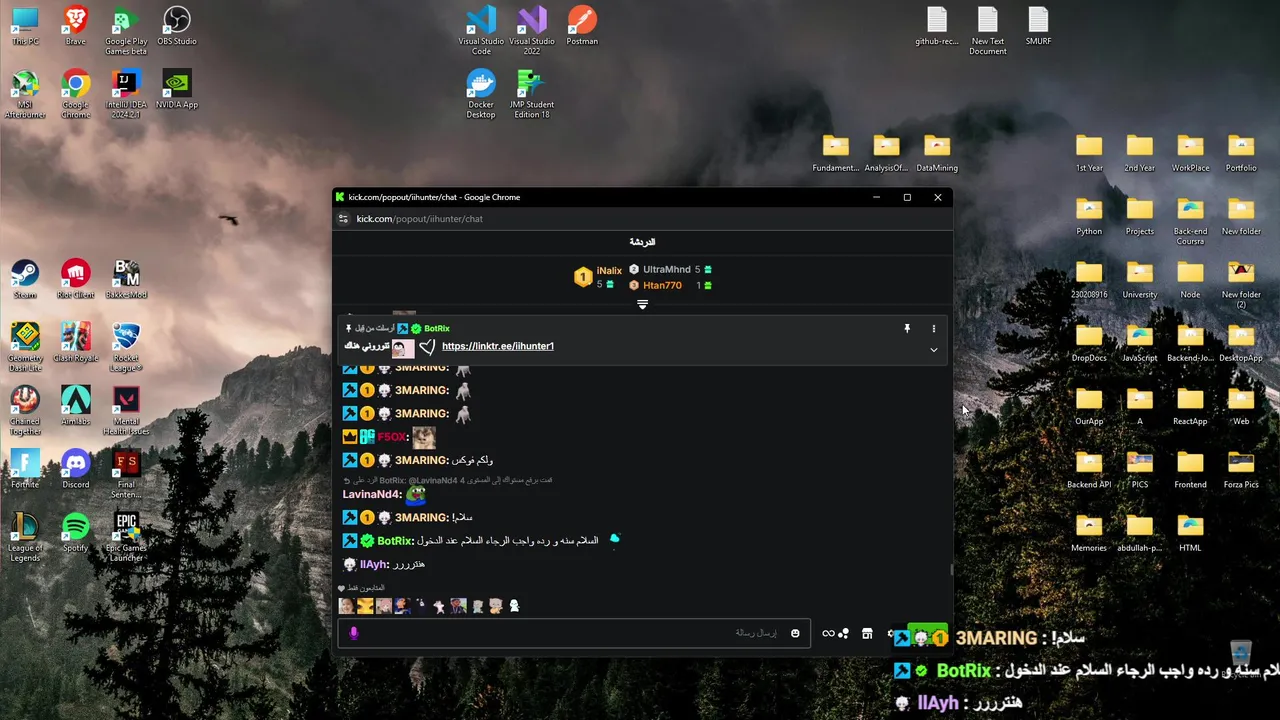Select the New Text Document file
The width and height of the screenshot is (1280, 720).
tap(987, 31)
